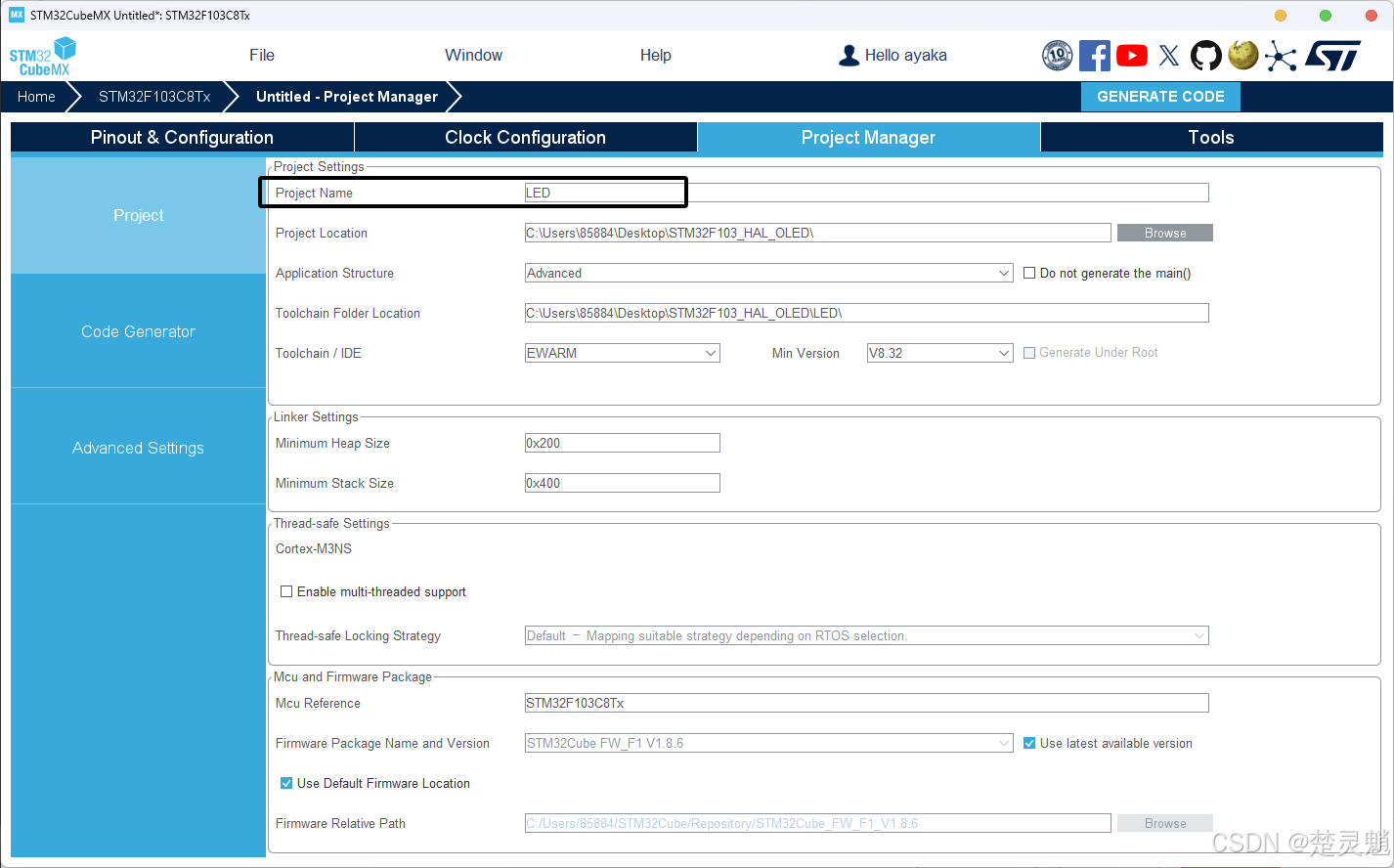Click the Mcu and Firmware Package label

(x=352, y=676)
